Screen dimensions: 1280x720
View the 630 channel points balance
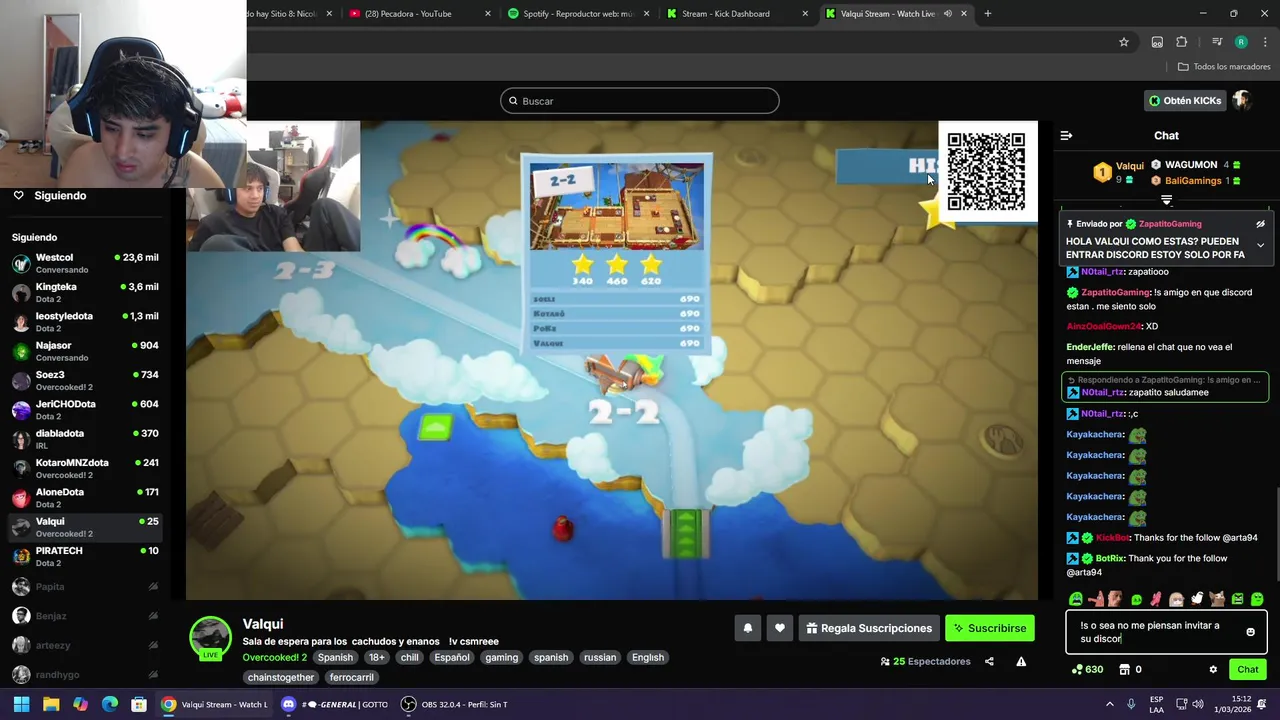coord(1087,670)
